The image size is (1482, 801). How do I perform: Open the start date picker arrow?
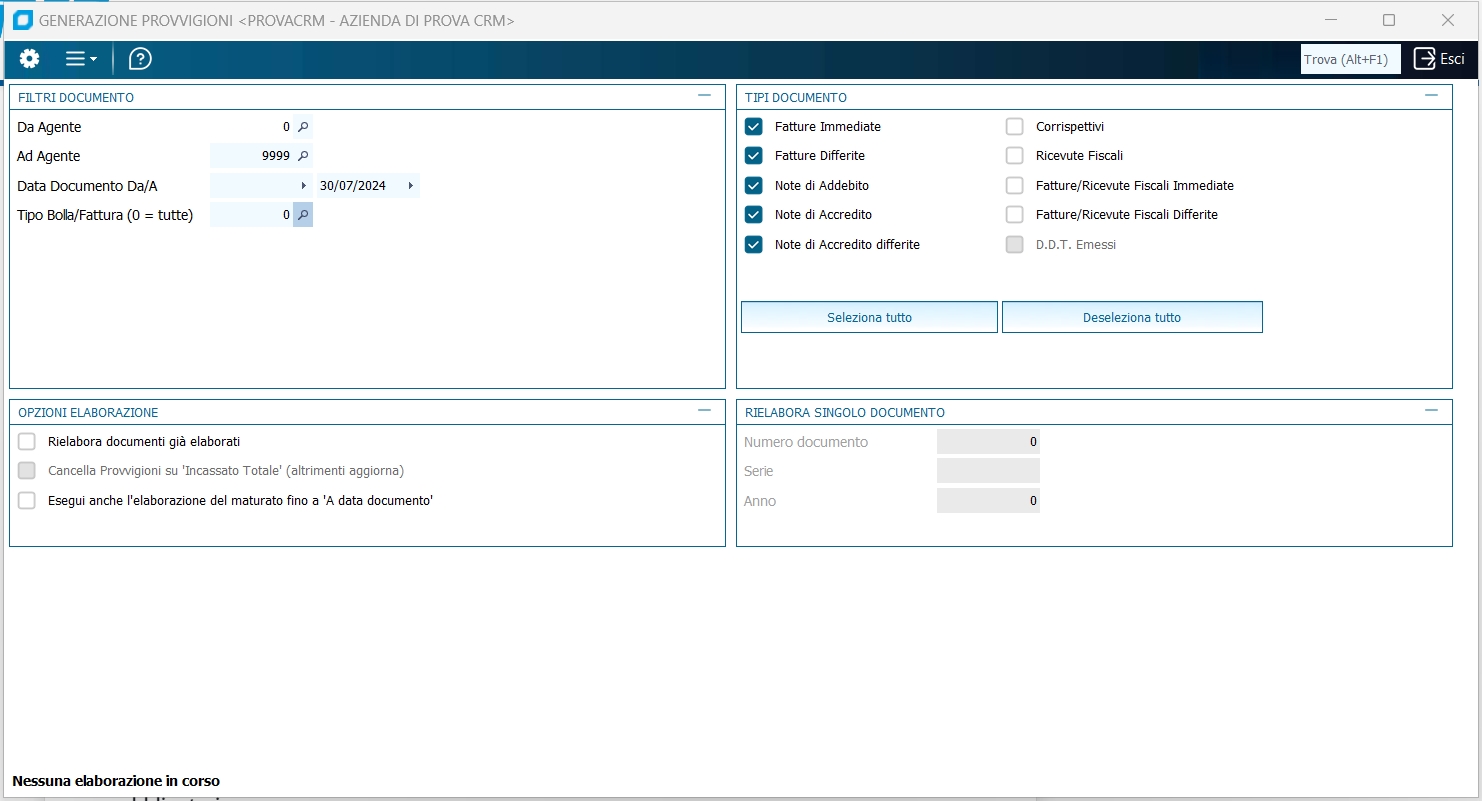pos(303,185)
